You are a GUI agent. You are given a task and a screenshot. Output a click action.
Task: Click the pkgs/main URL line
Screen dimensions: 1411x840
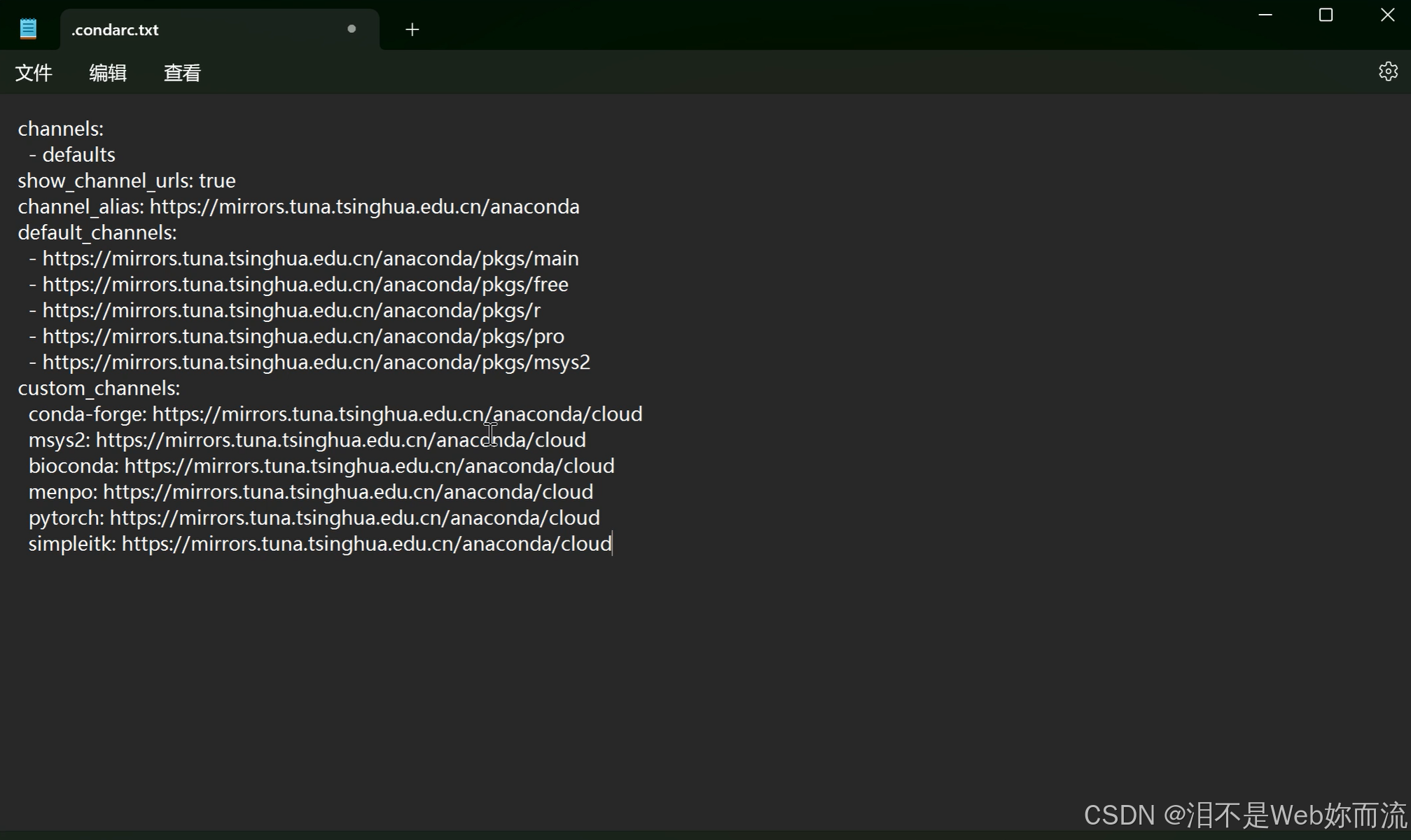[x=310, y=259]
